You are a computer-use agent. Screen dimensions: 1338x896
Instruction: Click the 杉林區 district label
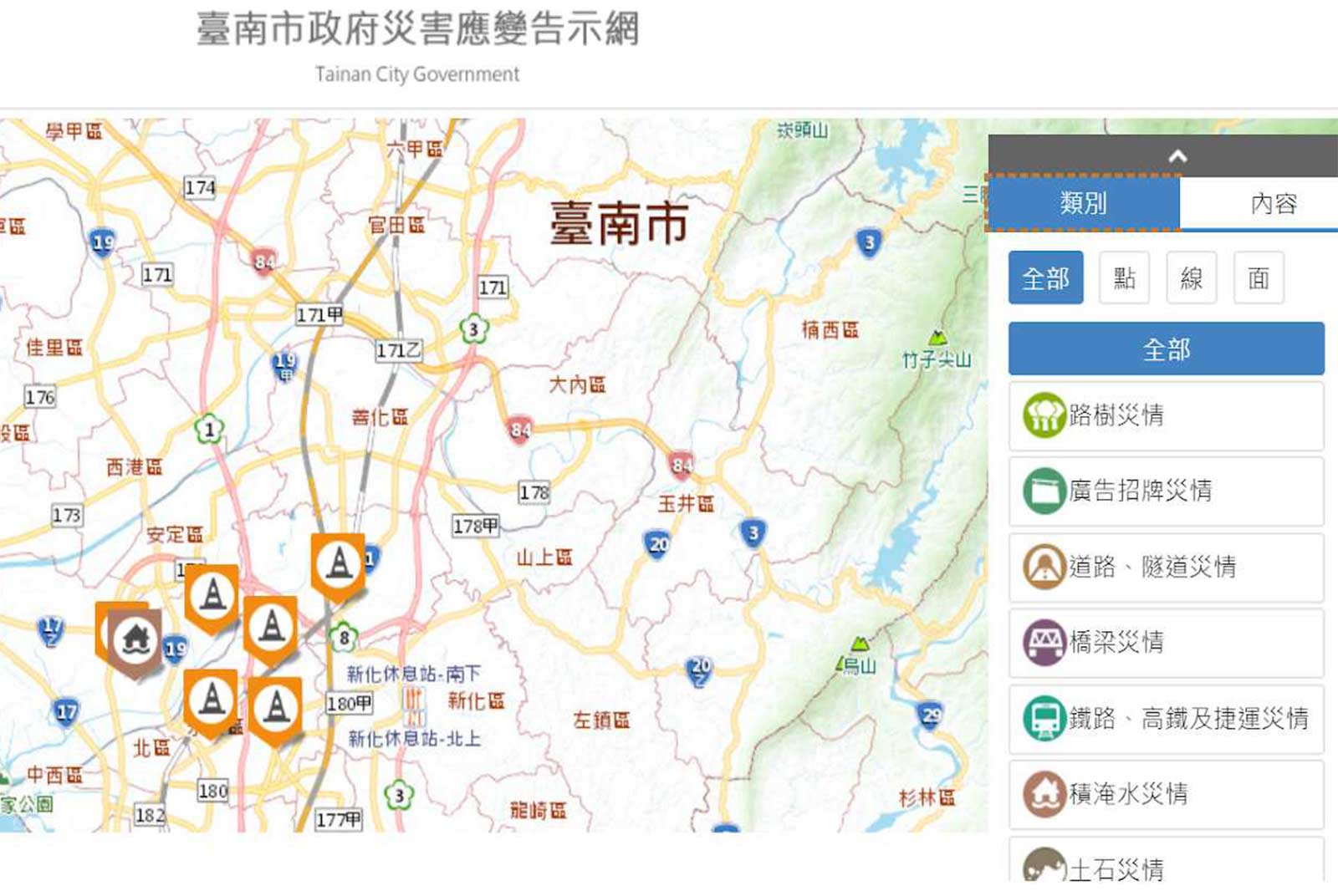927,798
